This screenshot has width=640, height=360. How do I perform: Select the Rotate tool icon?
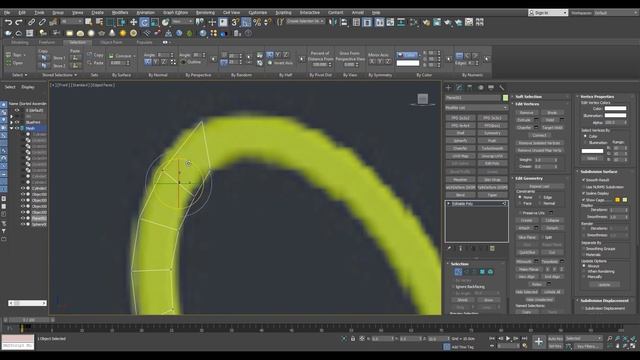(144, 22)
